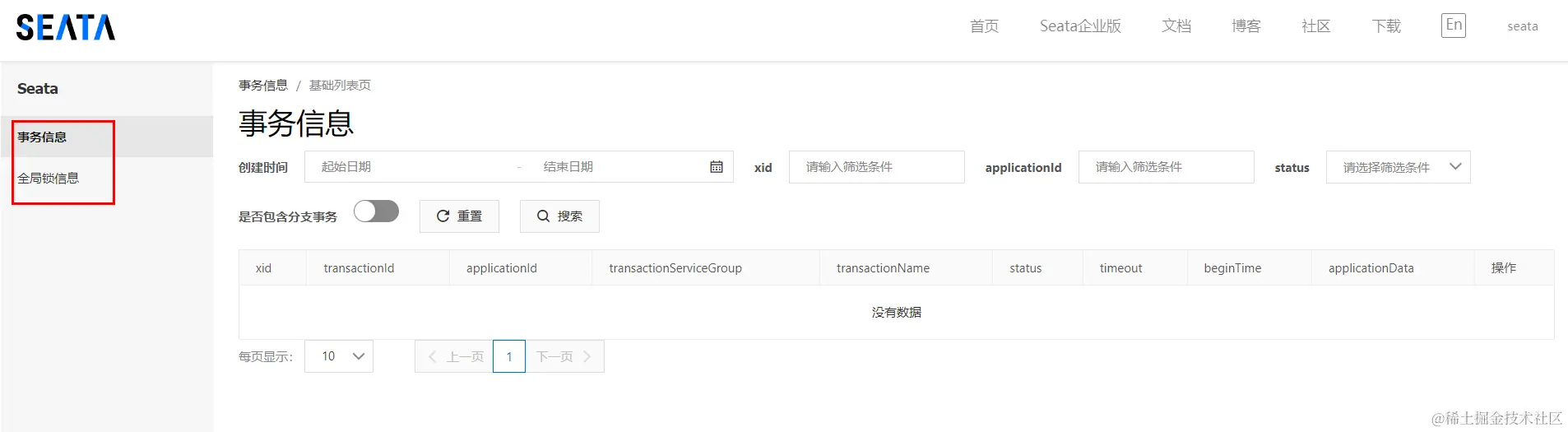Click the seata user menu
This screenshot has height=432, width=1568.
[1523, 26]
